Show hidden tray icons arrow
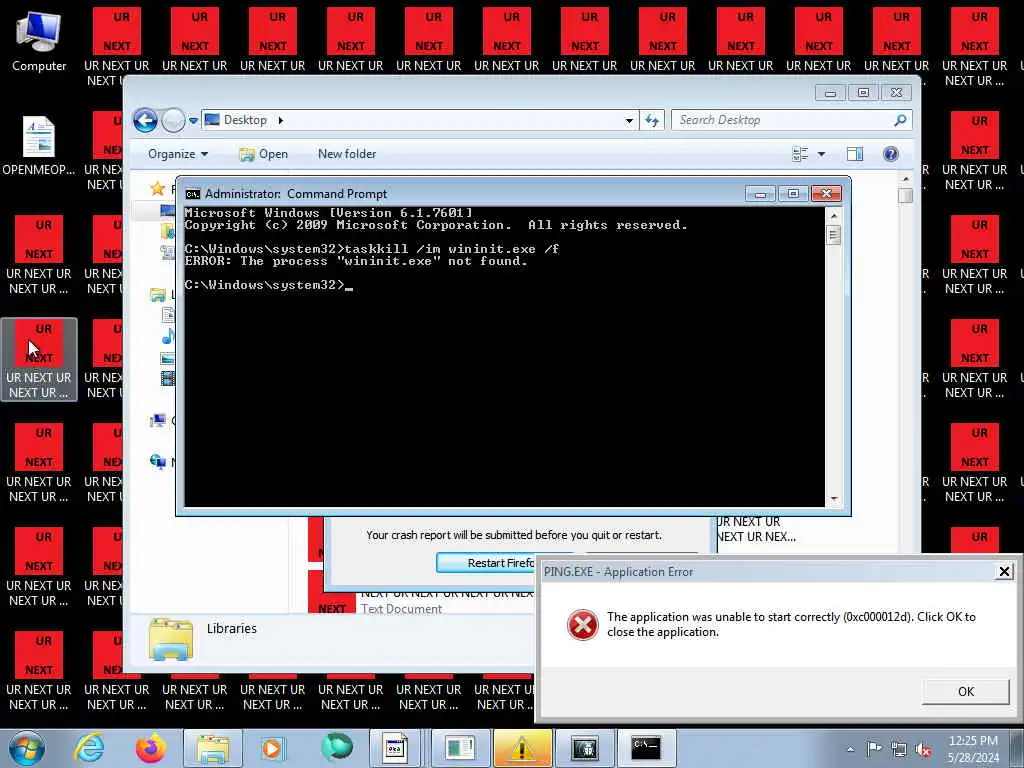 (850, 749)
